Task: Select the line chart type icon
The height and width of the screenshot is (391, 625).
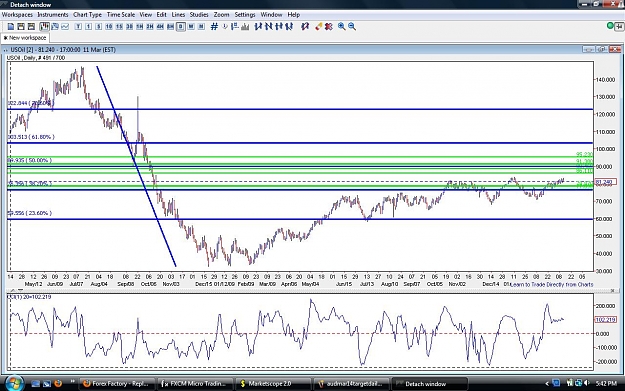Action: 65,27
